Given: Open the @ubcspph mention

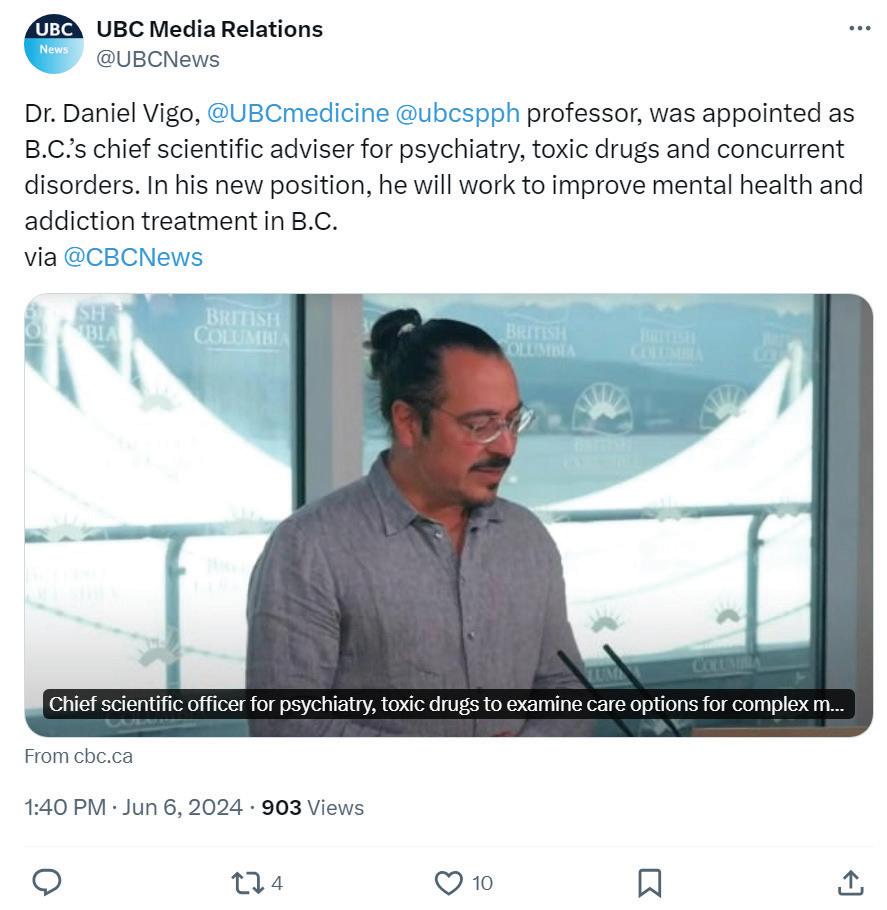Looking at the screenshot, I should pos(457,113).
